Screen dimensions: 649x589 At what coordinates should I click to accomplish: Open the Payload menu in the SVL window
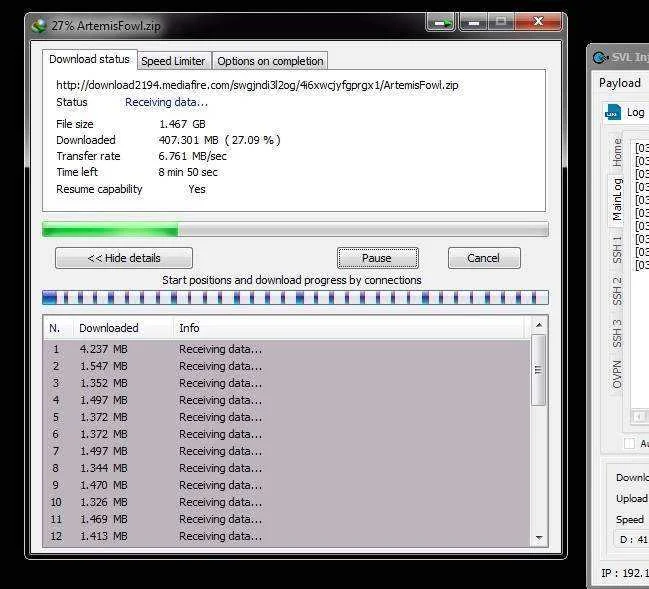(620, 83)
